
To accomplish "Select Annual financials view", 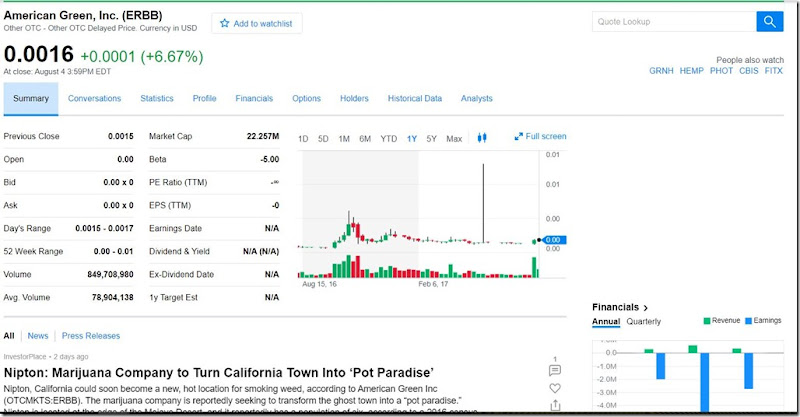I will point(606,322).
